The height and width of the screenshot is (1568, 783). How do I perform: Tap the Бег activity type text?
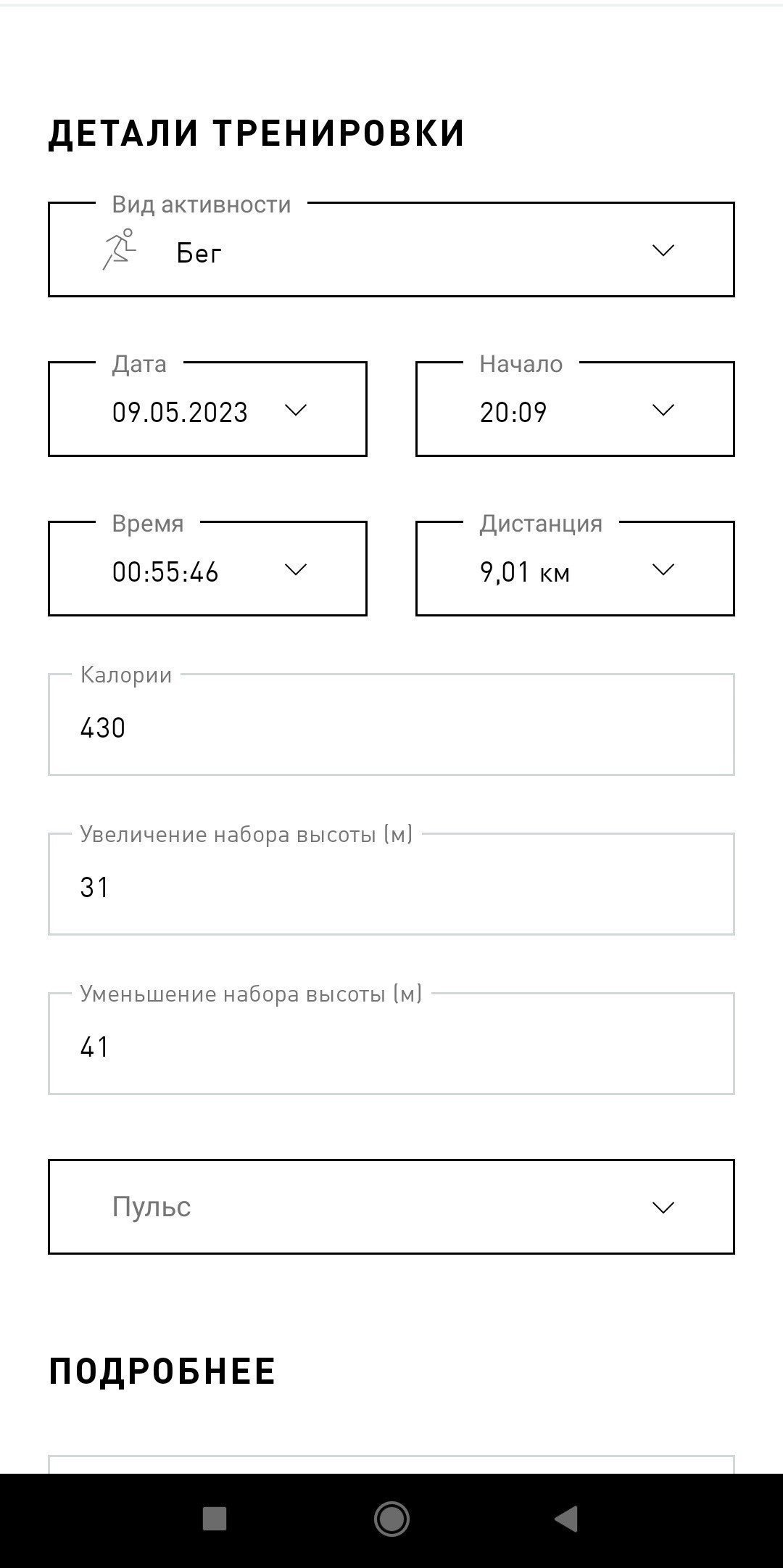tap(199, 253)
